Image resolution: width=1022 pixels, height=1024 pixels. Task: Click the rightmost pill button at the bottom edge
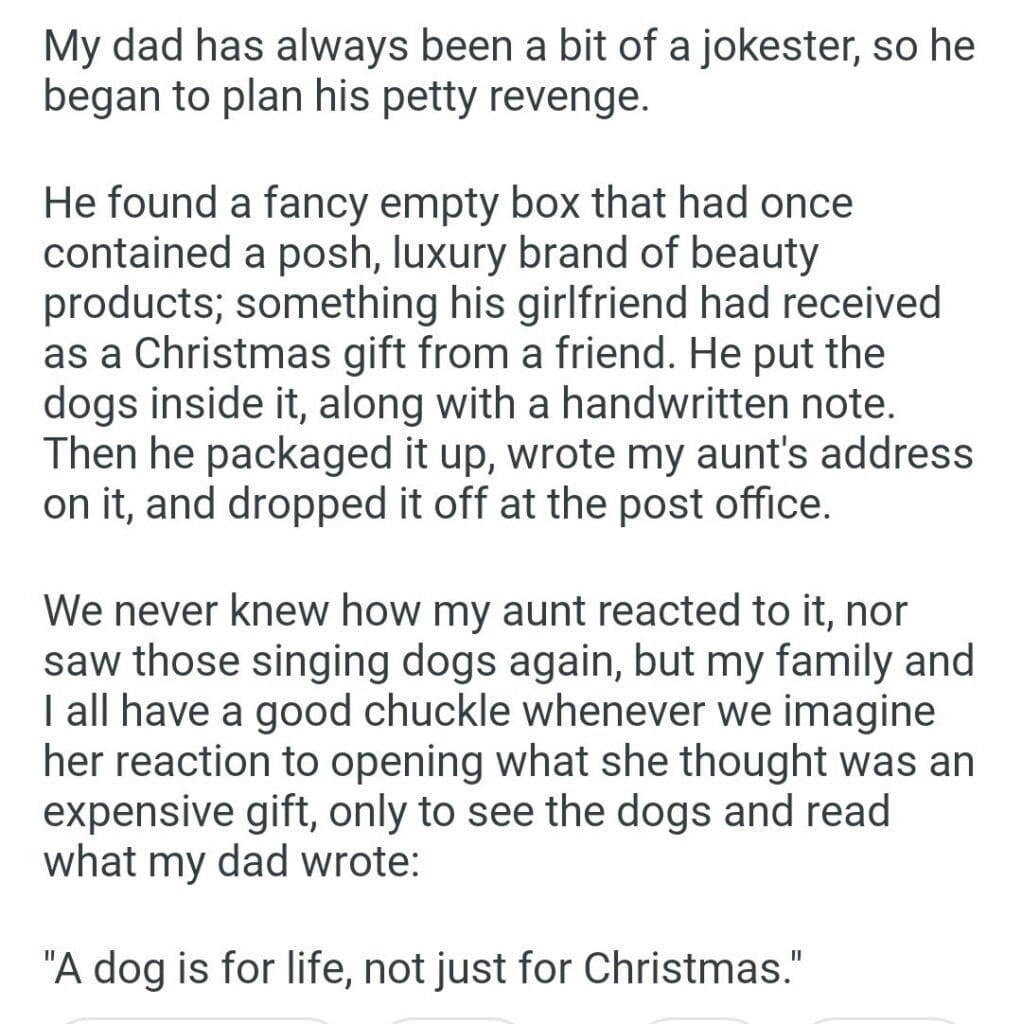coord(883,1018)
